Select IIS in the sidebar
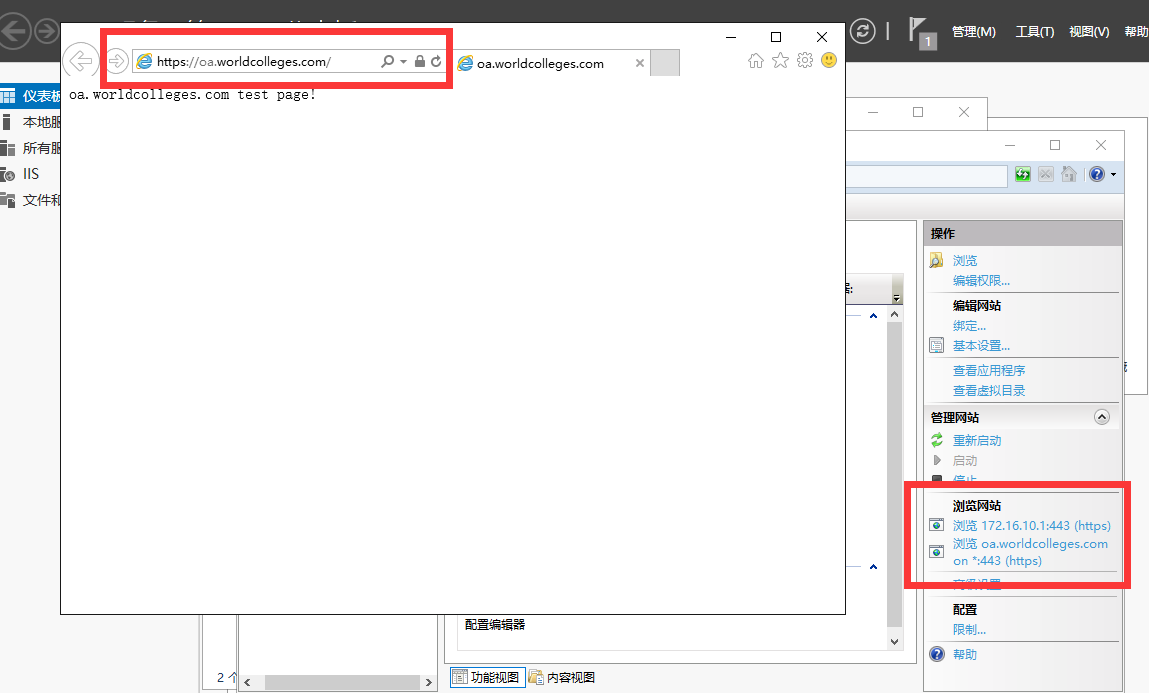The height and width of the screenshot is (693, 1149). pyautogui.click(x=30, y=174)
